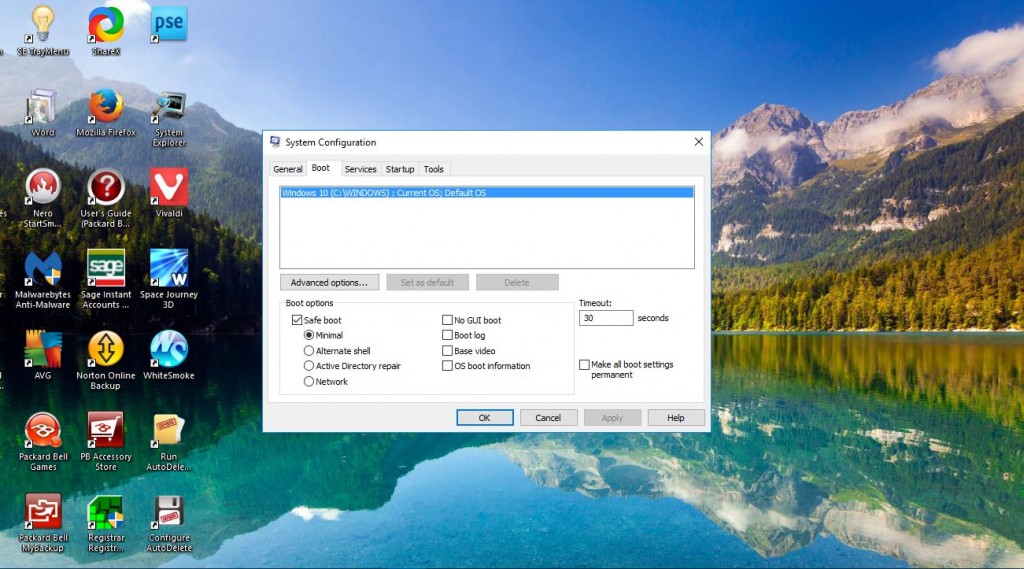Launch Mozilla Firefox from the desktop
This screenshot has height=569, width=1024.
(106, 112)
